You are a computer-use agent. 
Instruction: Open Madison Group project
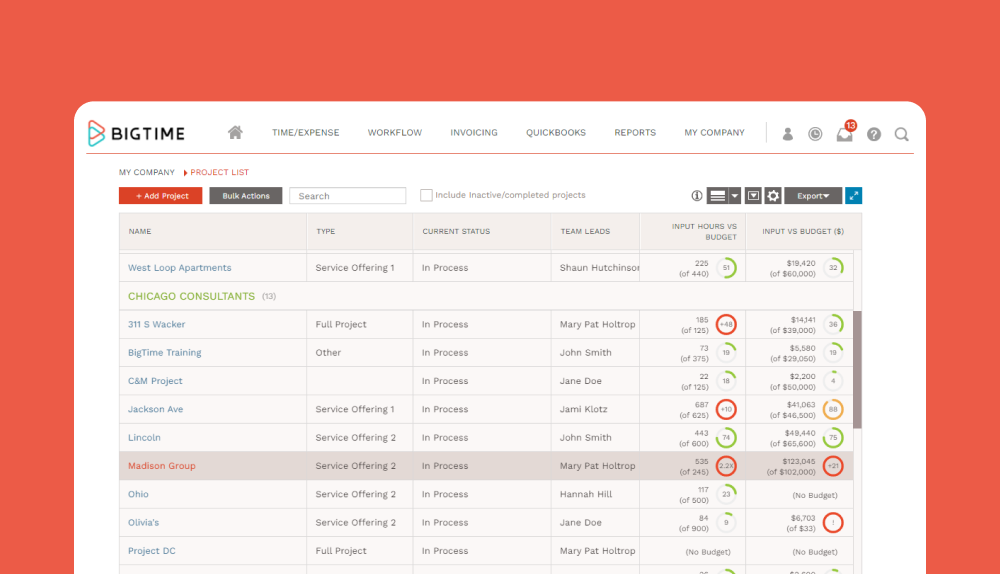tap(162, 466)
